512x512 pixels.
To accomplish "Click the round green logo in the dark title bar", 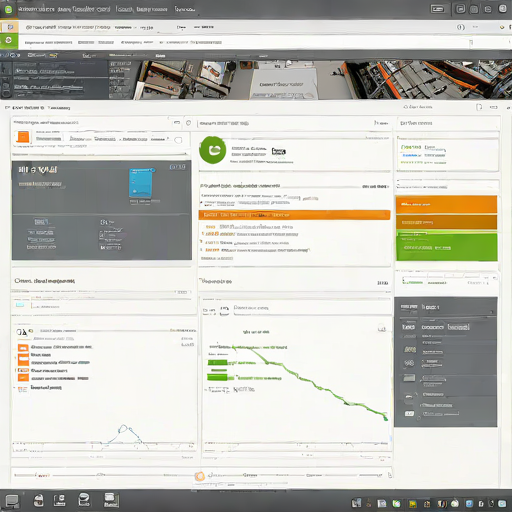I will tap(8, 9).
